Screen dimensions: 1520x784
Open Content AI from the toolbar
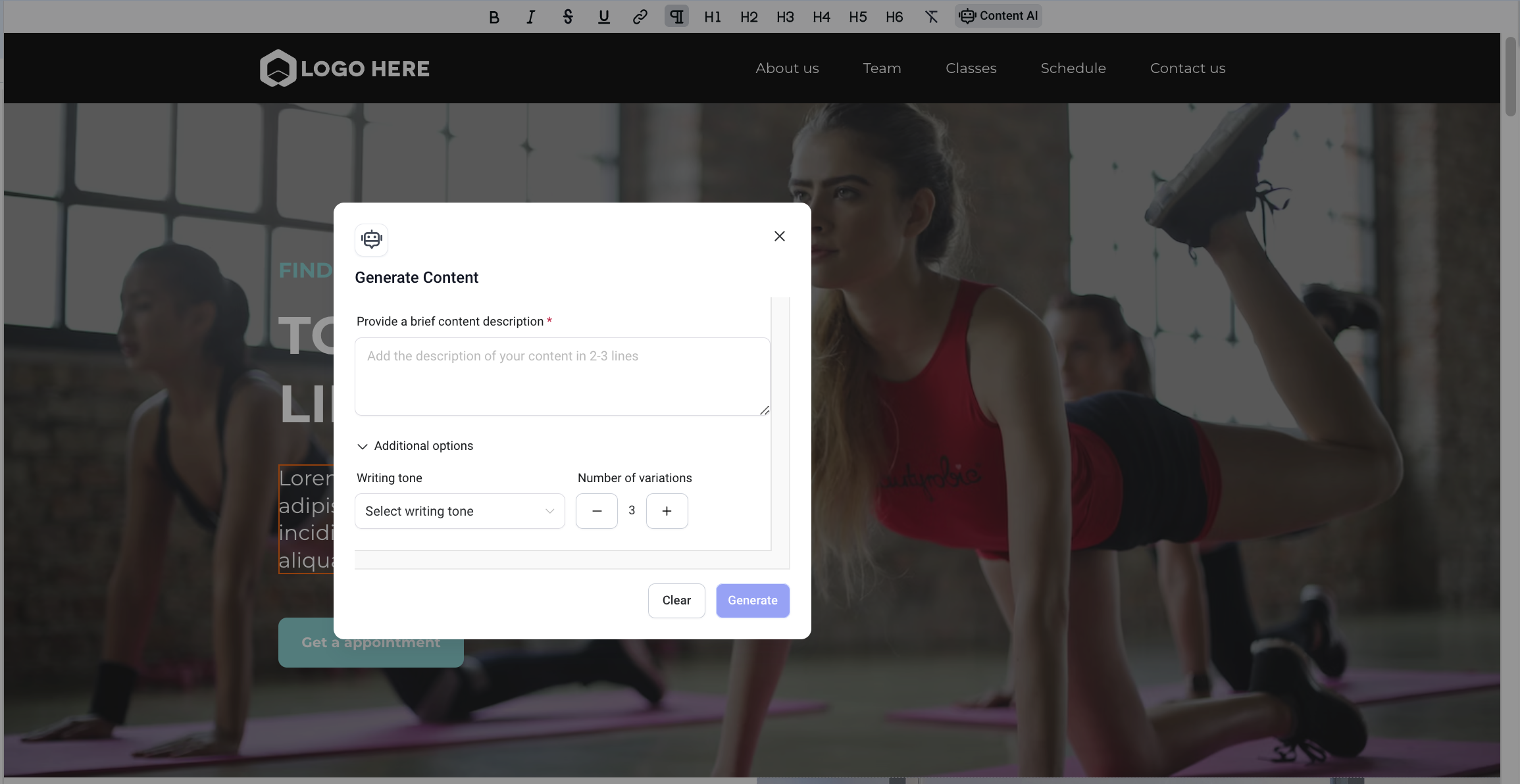tap(998, 16)
